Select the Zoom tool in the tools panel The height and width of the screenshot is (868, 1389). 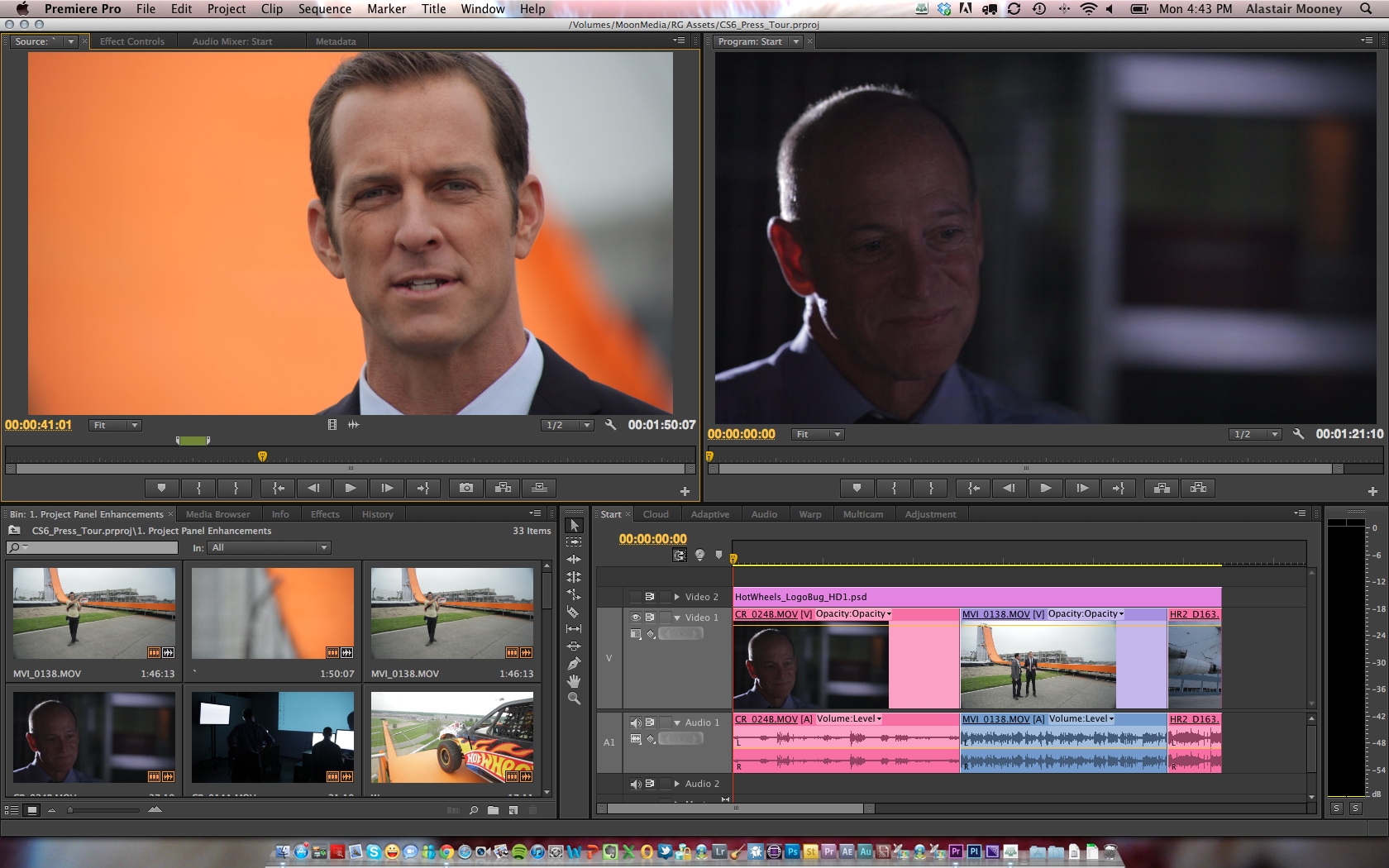coord(573,699)
